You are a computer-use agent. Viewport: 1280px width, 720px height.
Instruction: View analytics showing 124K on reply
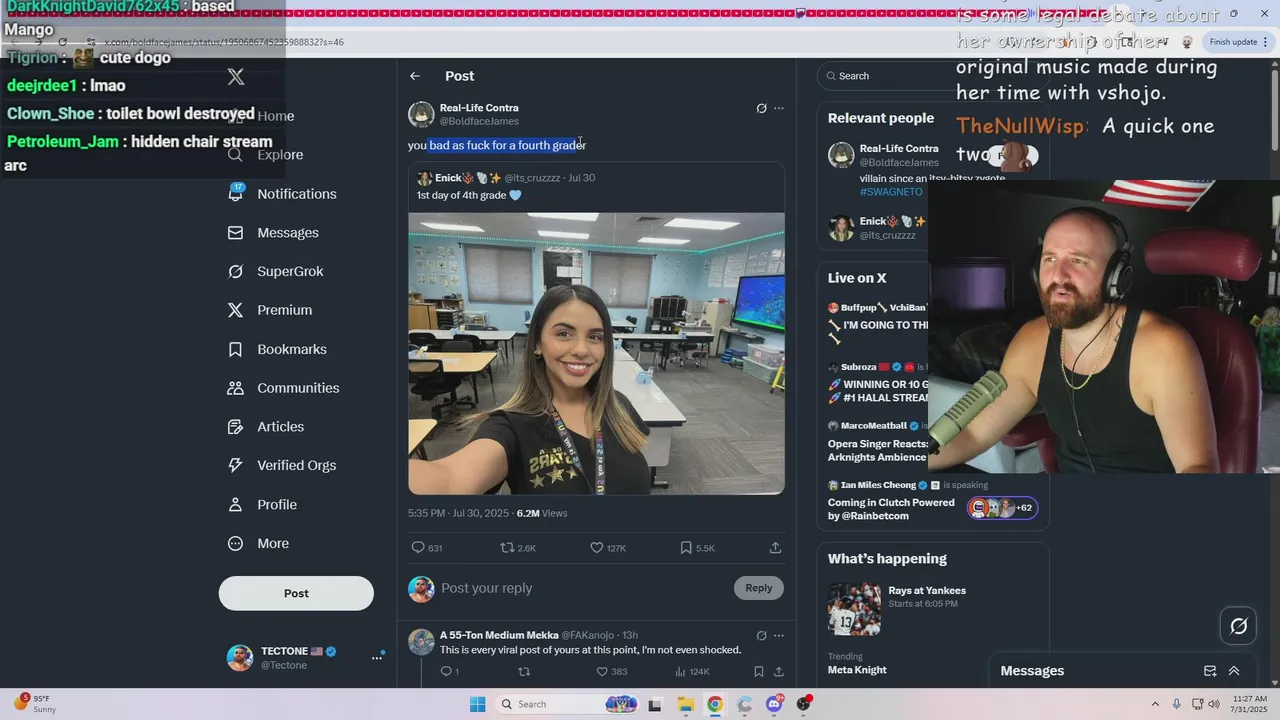pos(692,672)
